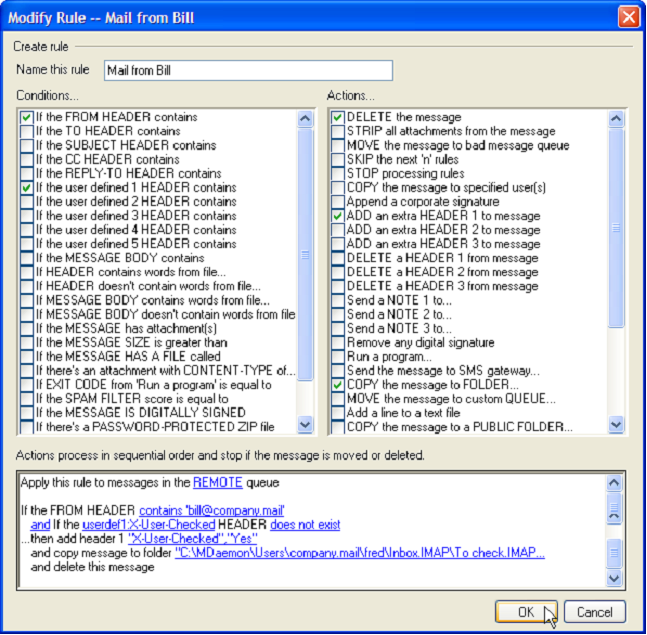Check 'HEADER contains words from file...'
Viewport: 647px width, 635px height.
26,272
